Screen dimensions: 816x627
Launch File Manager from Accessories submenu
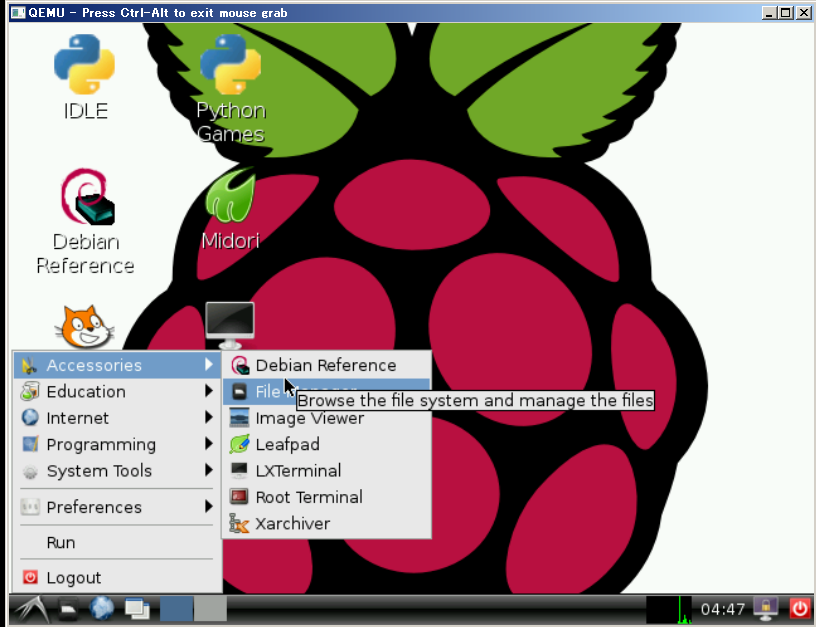tap(327, 391)
